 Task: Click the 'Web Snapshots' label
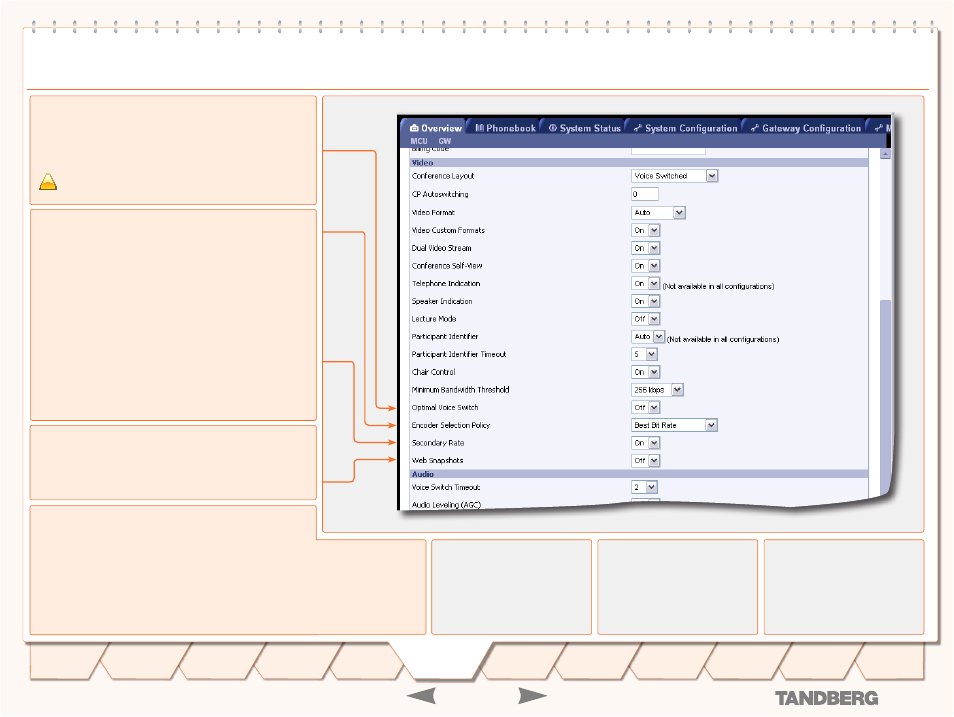[x=437, y=460]
